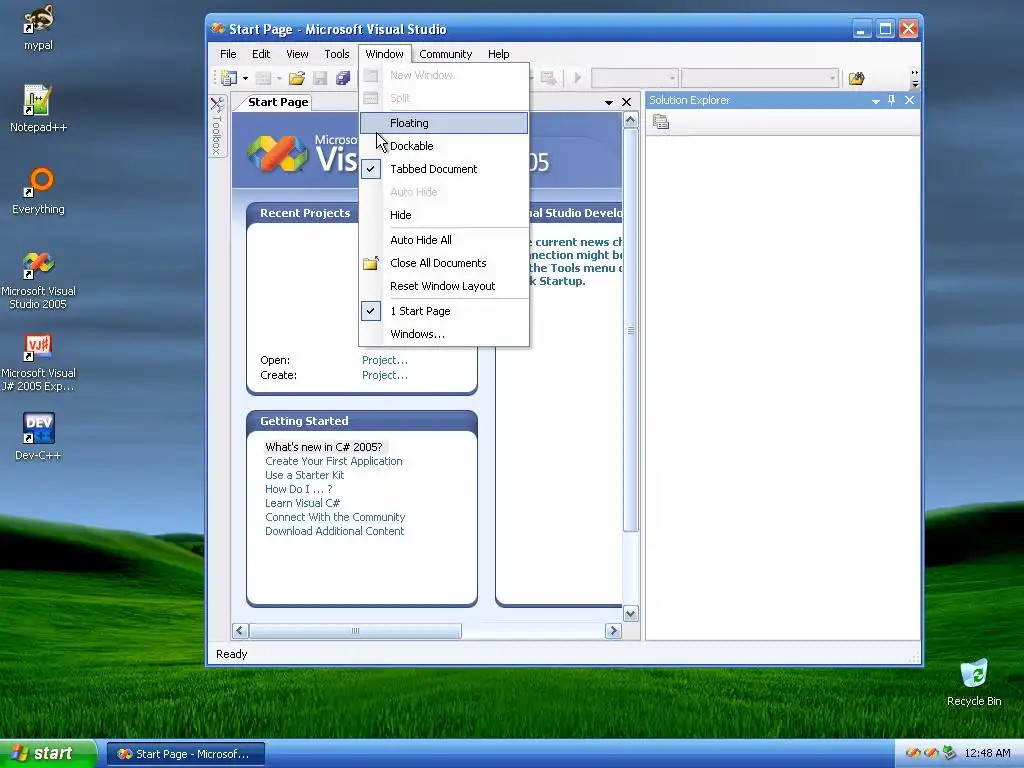The width and height of the screenshot is (1024, 768).
Task: Select the Dev-C++ desktop icon
Action: (38, 436)
